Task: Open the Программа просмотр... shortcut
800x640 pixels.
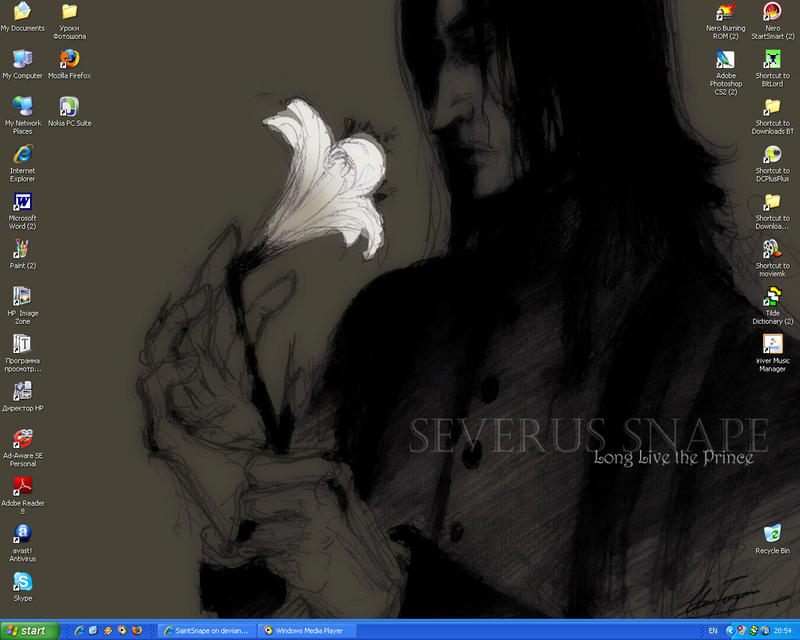Action: click(22, 353)
